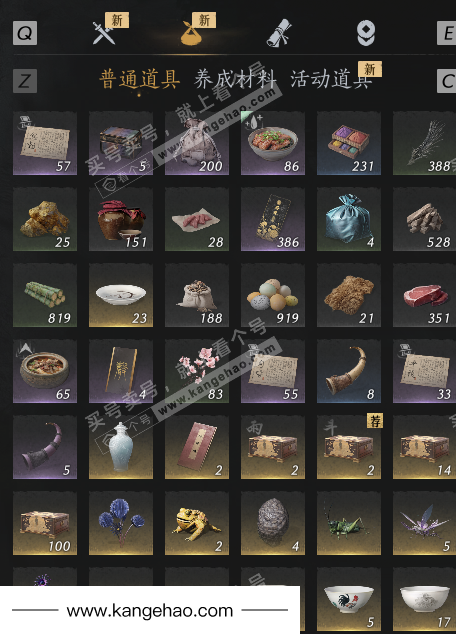Switch to the 养成材料 tab

235,79
